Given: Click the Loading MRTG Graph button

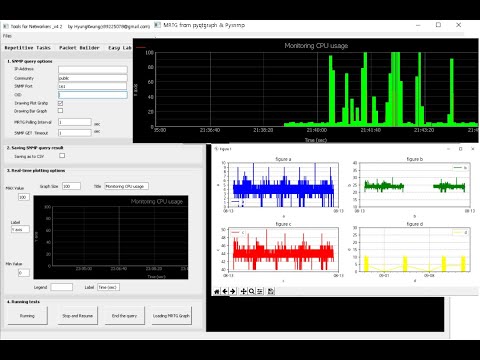Looking at the screenshot, I should click(171, 316).
